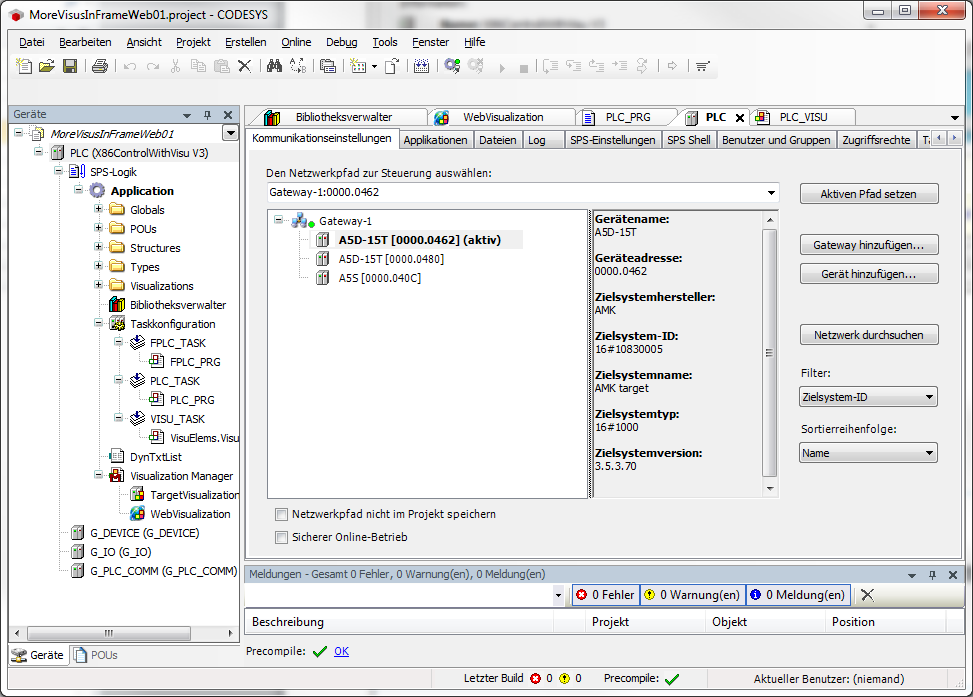The image size is (973, 697).
Task: Switch to the SPS-Einstellungen tab
Action: pos(612,140)
